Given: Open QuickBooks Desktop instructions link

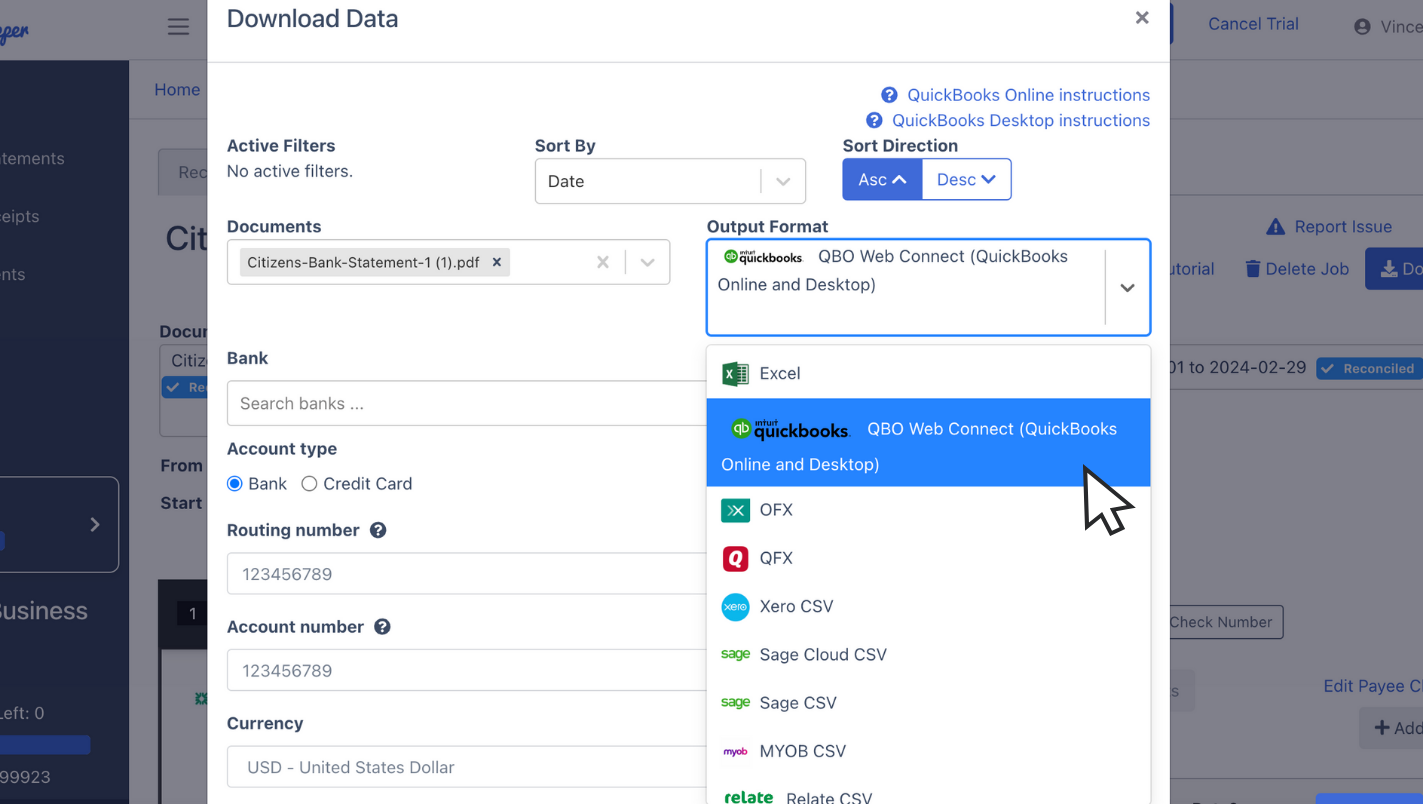Looking at the screenshot, I should tap(1020, 120).
